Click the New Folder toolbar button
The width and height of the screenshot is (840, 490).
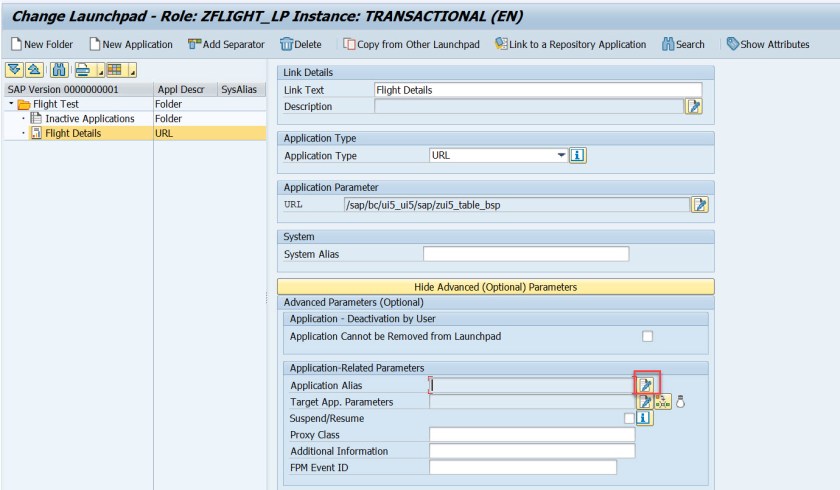click(x=42, y=44)
